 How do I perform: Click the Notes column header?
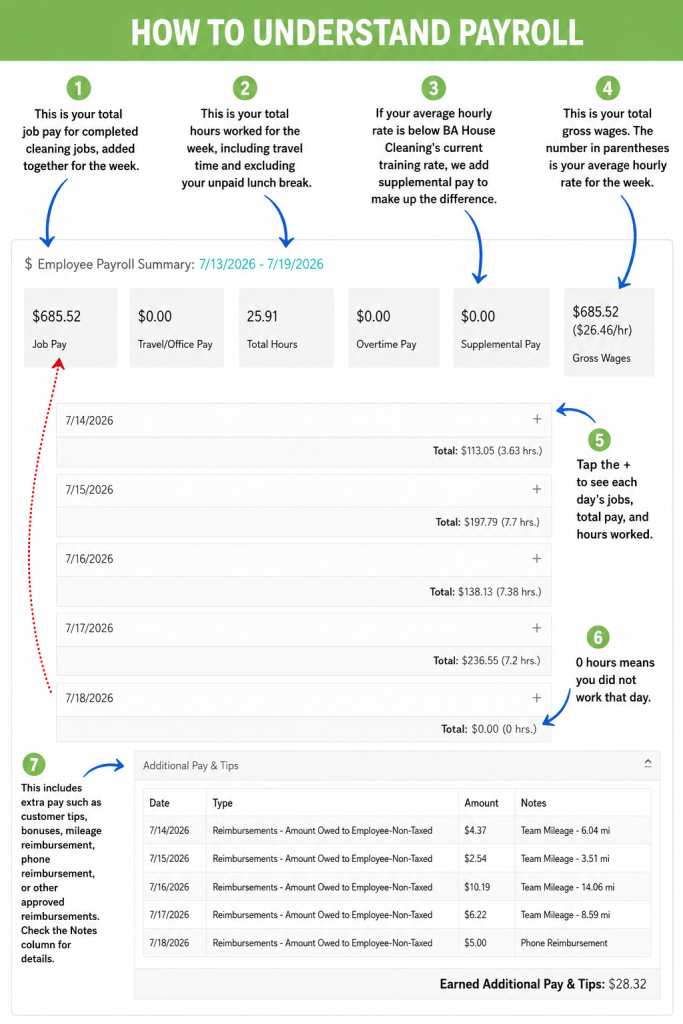(533, 803)
